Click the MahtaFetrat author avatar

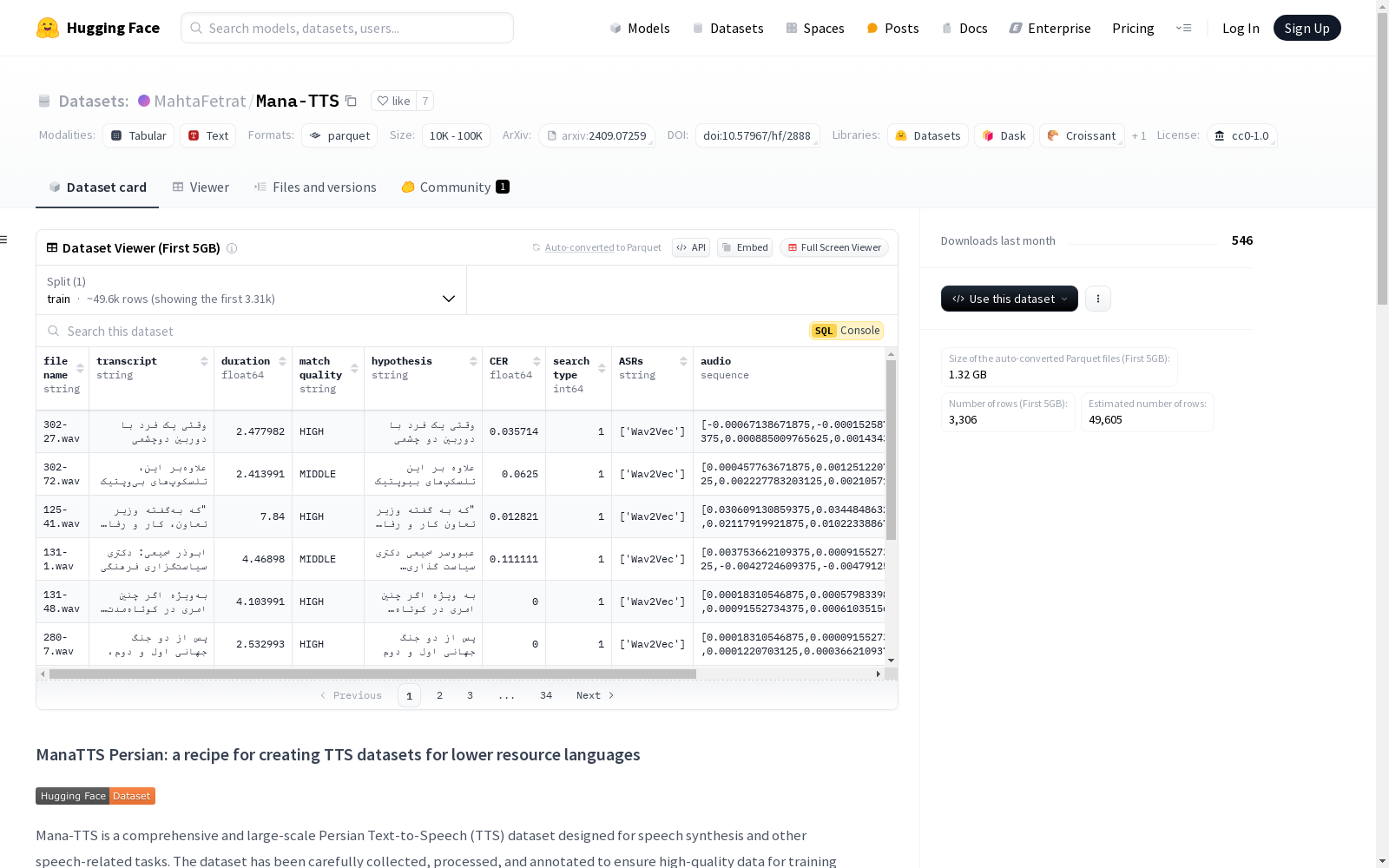144,101
